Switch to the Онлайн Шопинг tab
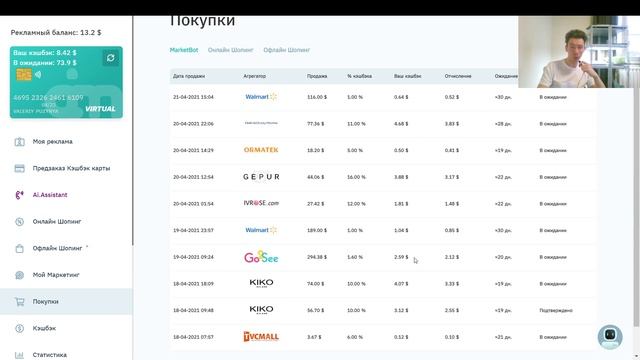Viewport: 640px width, 360px height. 231,50
